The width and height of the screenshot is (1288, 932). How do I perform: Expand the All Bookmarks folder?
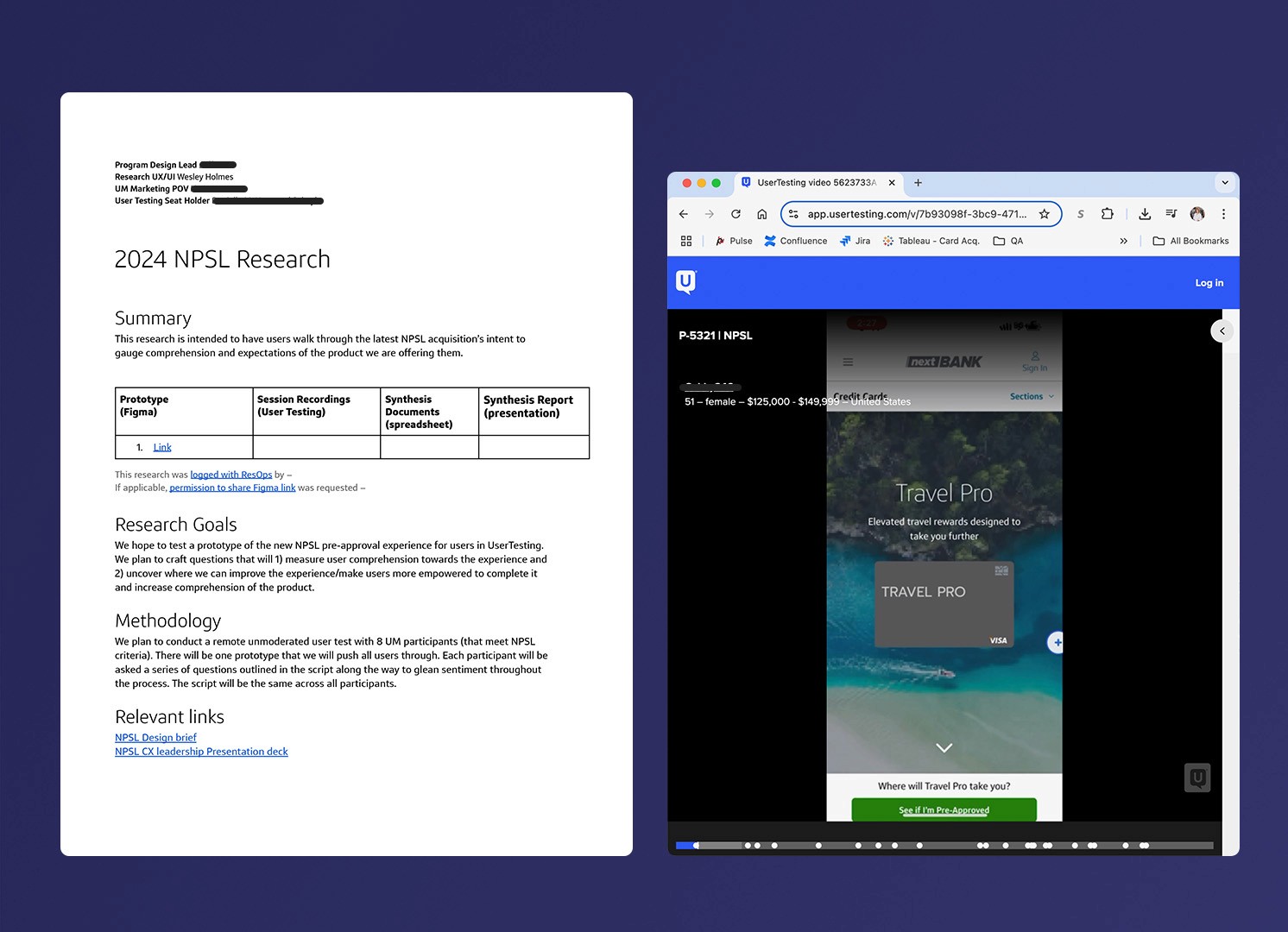pyautogui.click(x=1190, y=241)
